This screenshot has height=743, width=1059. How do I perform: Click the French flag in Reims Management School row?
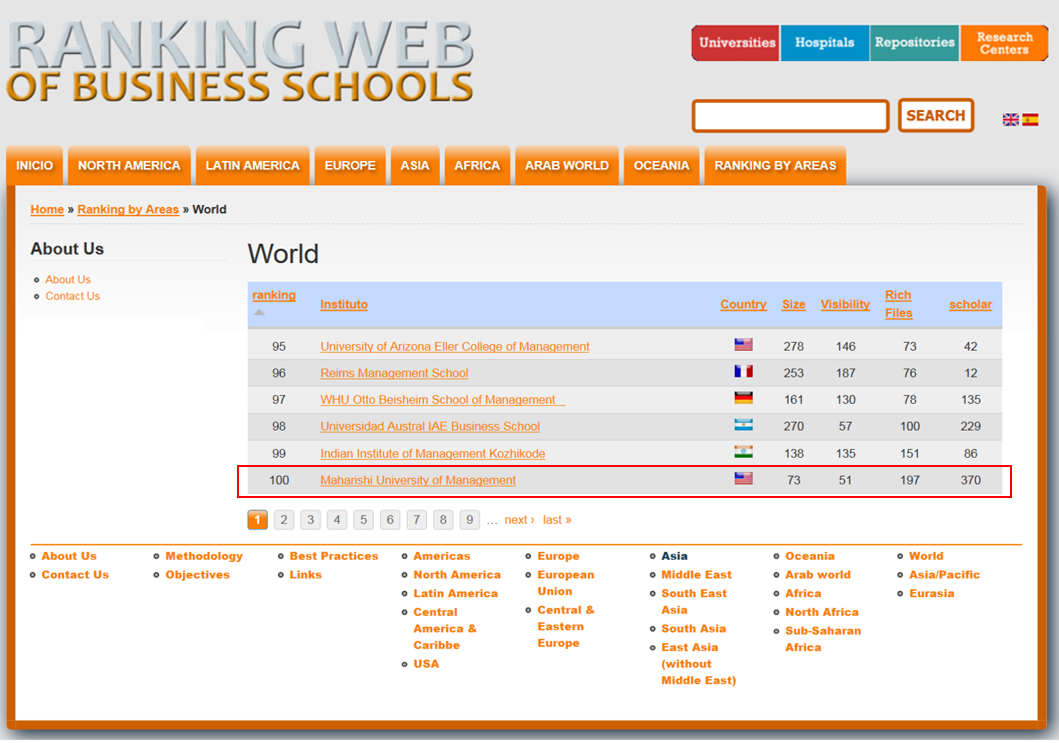[x=743, y=372]
